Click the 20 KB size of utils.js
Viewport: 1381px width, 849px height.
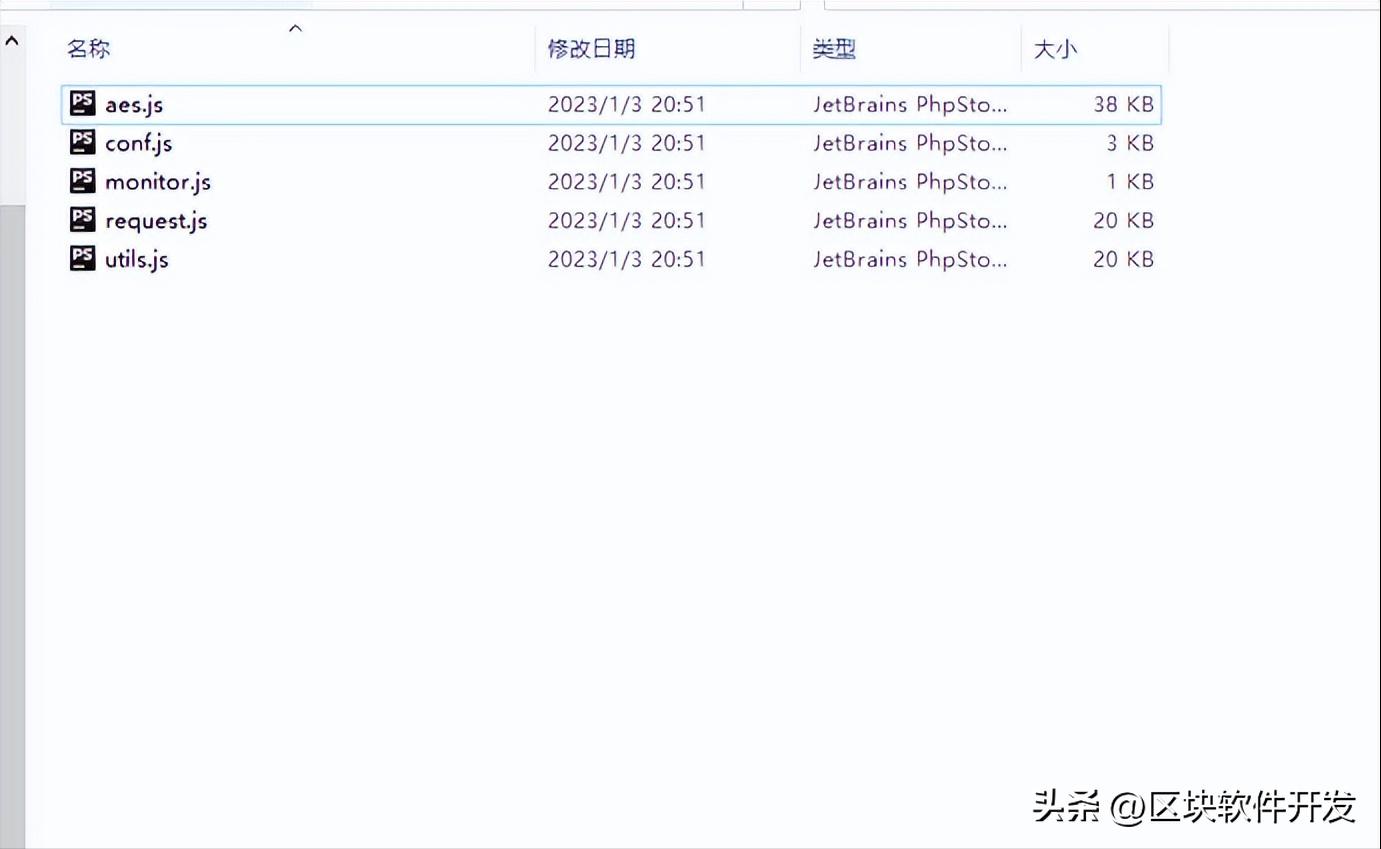click(1124, 259)
